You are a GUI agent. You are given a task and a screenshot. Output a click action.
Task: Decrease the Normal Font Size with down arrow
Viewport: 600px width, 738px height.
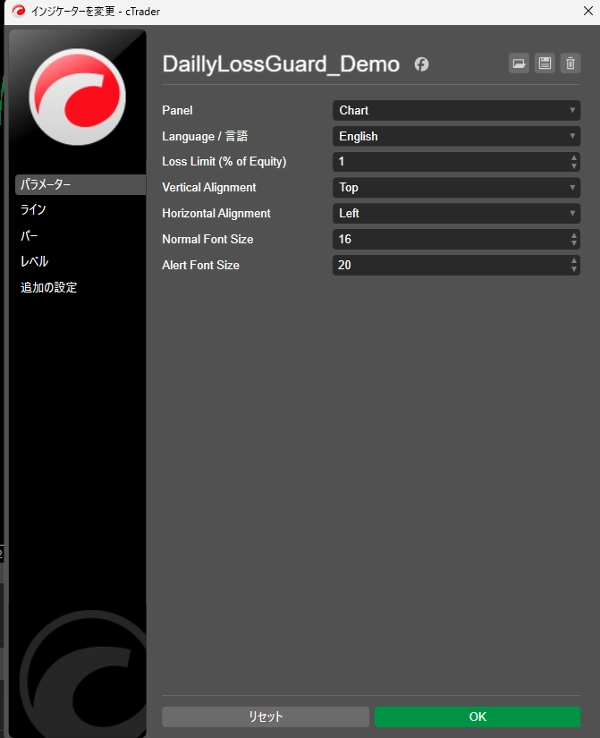click(574, 244)
